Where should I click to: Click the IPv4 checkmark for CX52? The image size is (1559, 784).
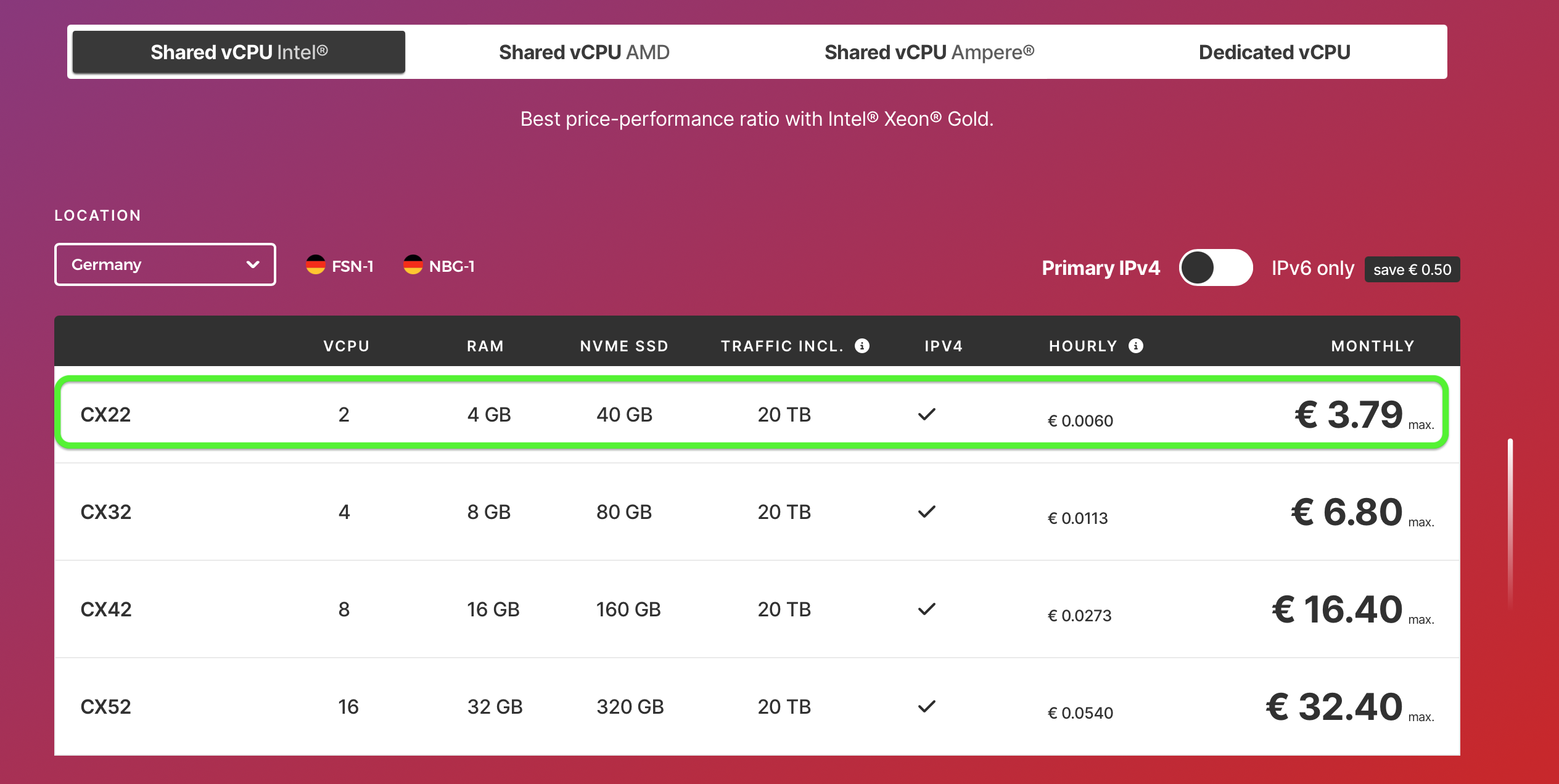pyautogui.click(x=926, y=707)
